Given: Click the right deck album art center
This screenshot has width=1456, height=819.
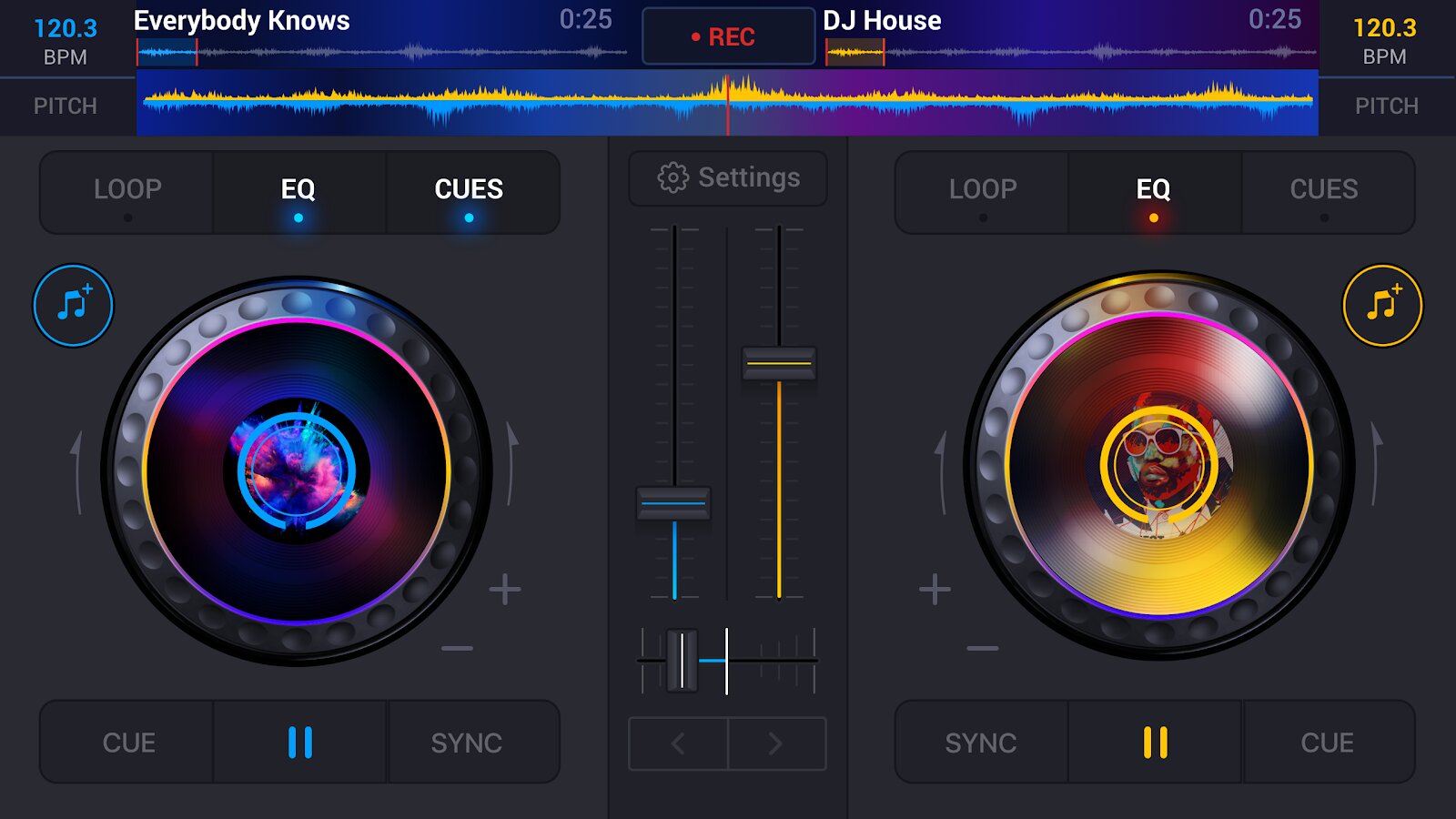Looking at the screenshot, I should click(1159, 465).
